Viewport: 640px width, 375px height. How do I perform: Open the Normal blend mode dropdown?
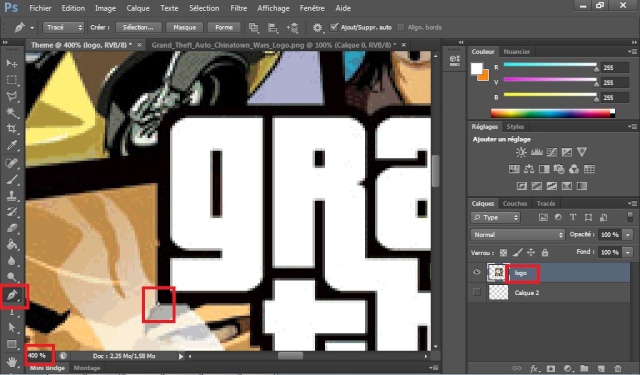(x=518, y=235)
